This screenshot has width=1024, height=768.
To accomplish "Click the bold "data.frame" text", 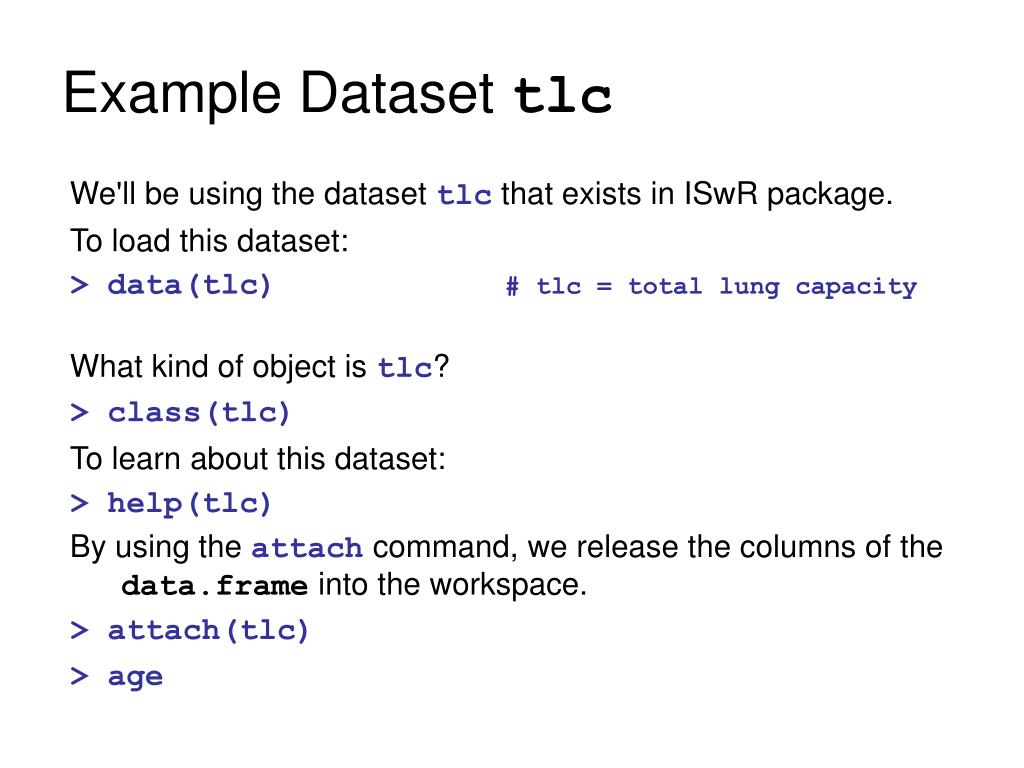I will point(214,586).
